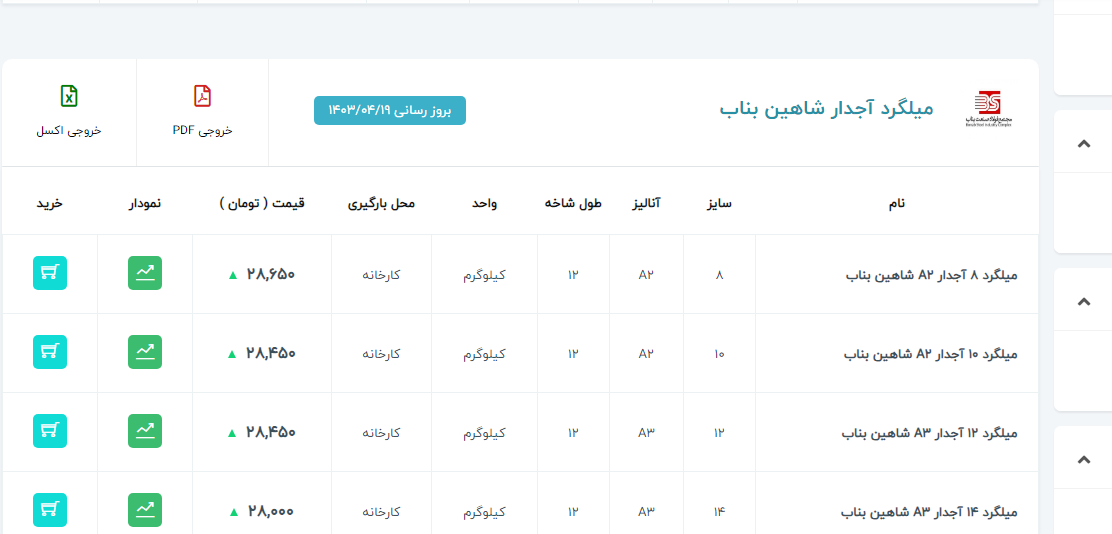Image resolution: width=1112 pixels, height=534 pixels.
Task: Add میلگرد ۱۰ آجدار A2 to cart
Action: pos(50,352)
